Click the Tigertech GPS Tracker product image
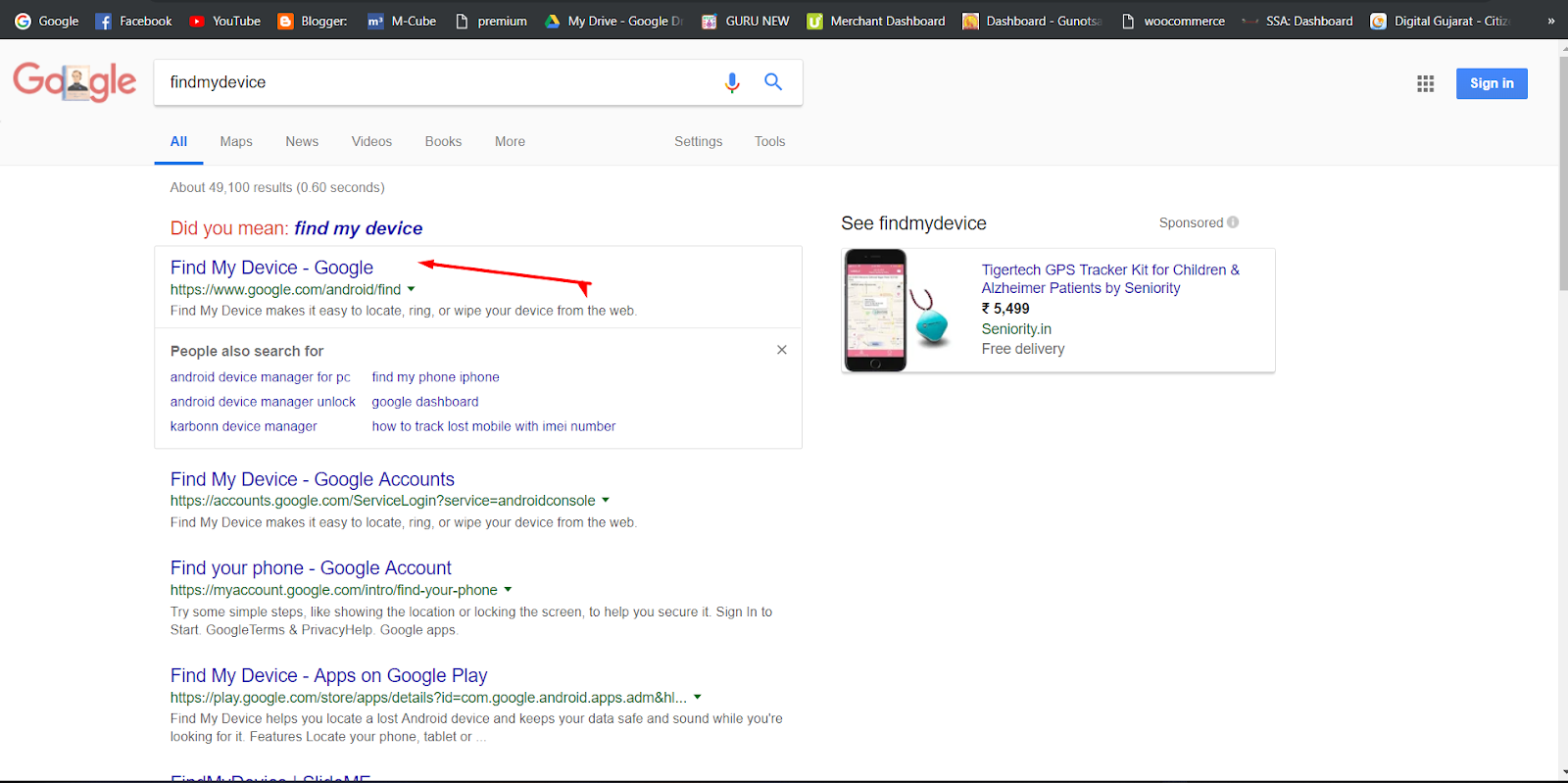The image size is (1568, 783). tap(899, 310)
